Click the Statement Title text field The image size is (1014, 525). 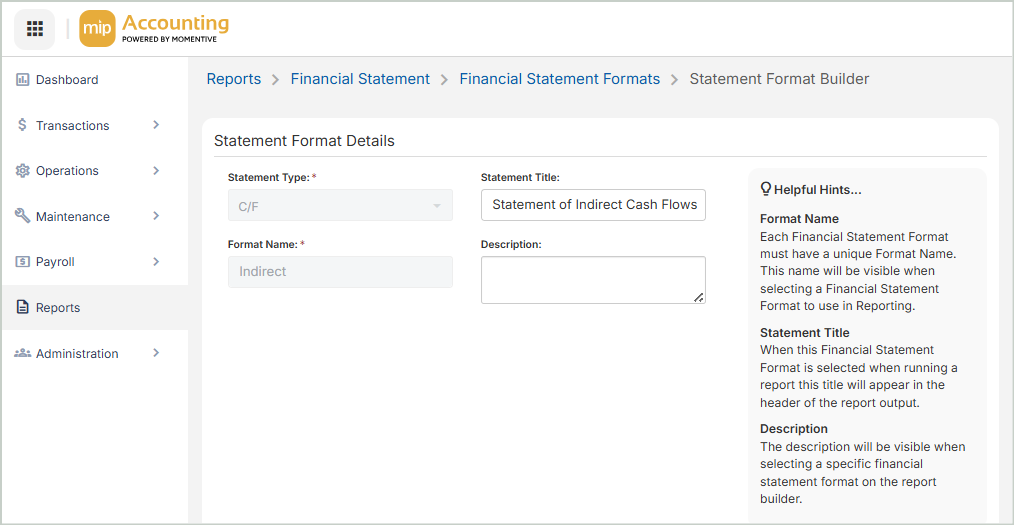[x=593, y=205]
